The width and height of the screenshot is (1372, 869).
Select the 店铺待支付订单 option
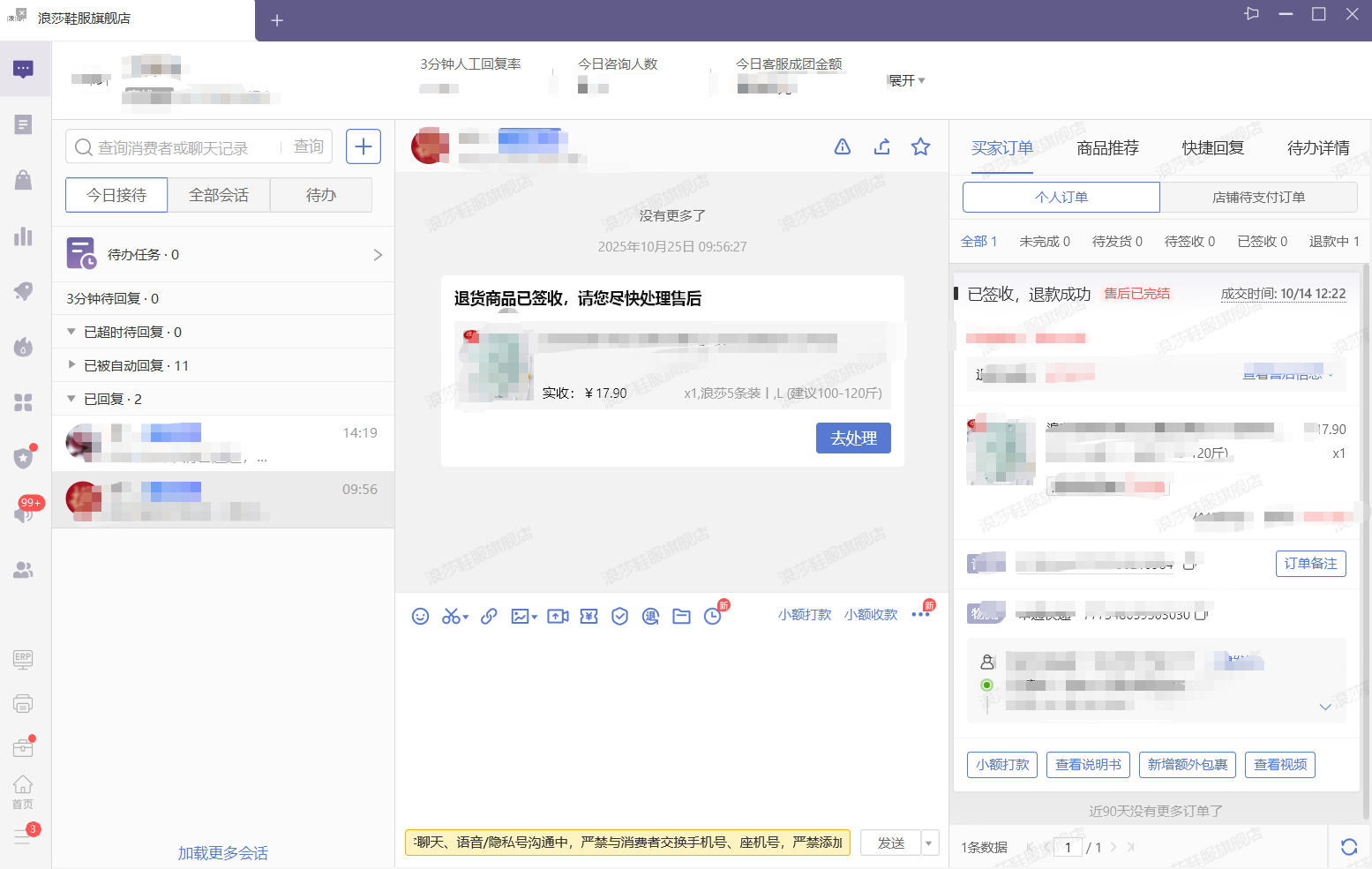(x=1258, y=197)
